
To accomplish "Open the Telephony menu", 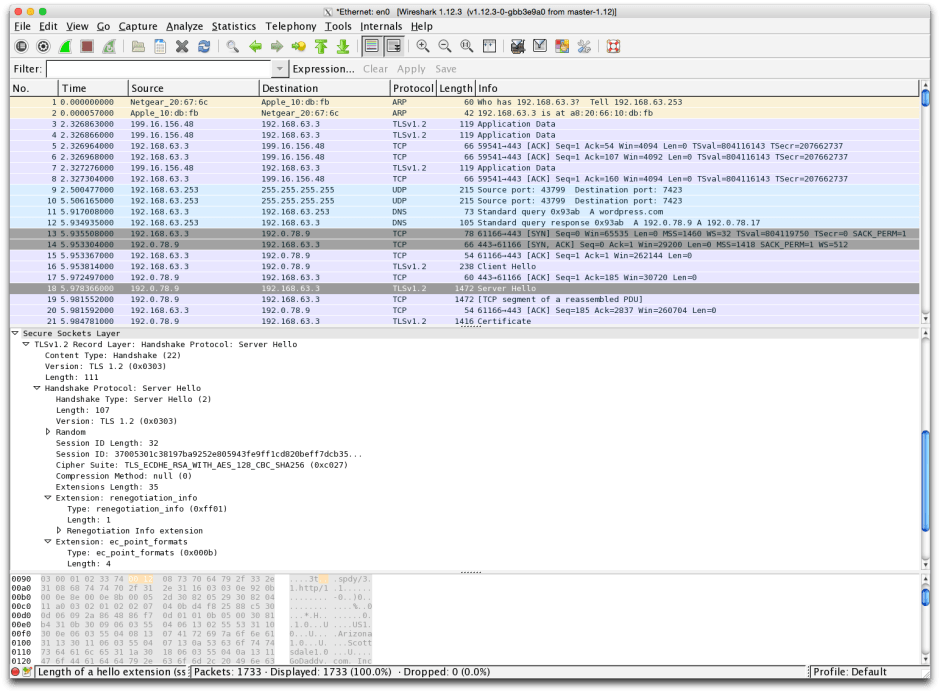I will [290, 26].
